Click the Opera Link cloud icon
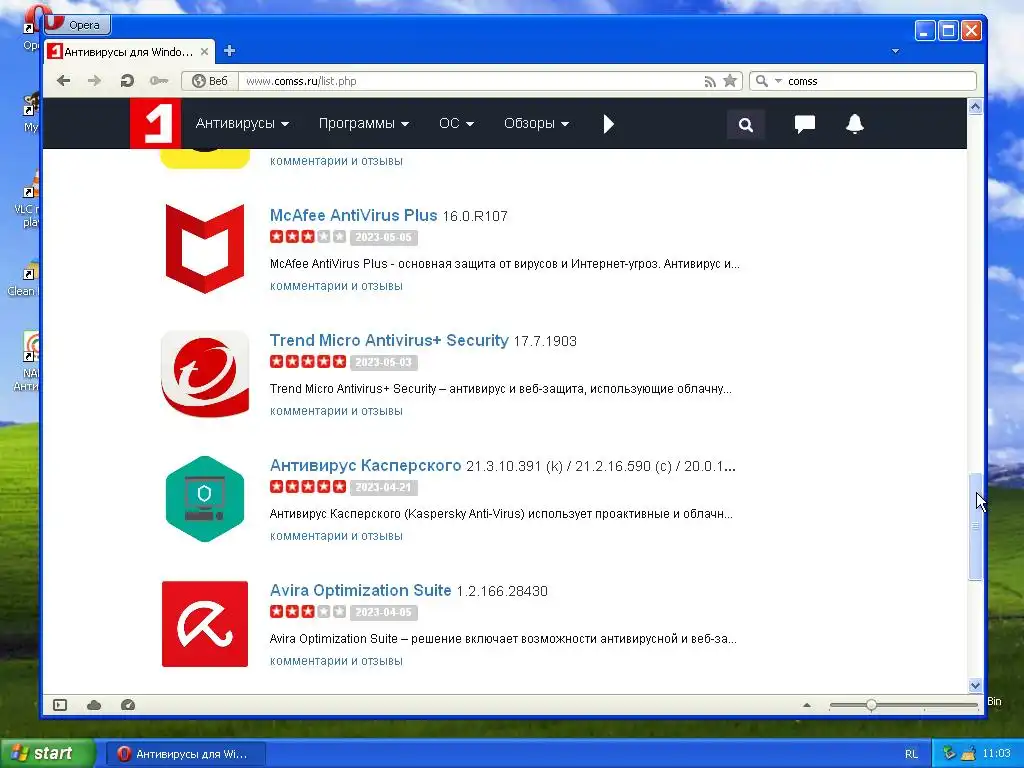The image size is (1024, 768). click(94, 705)
